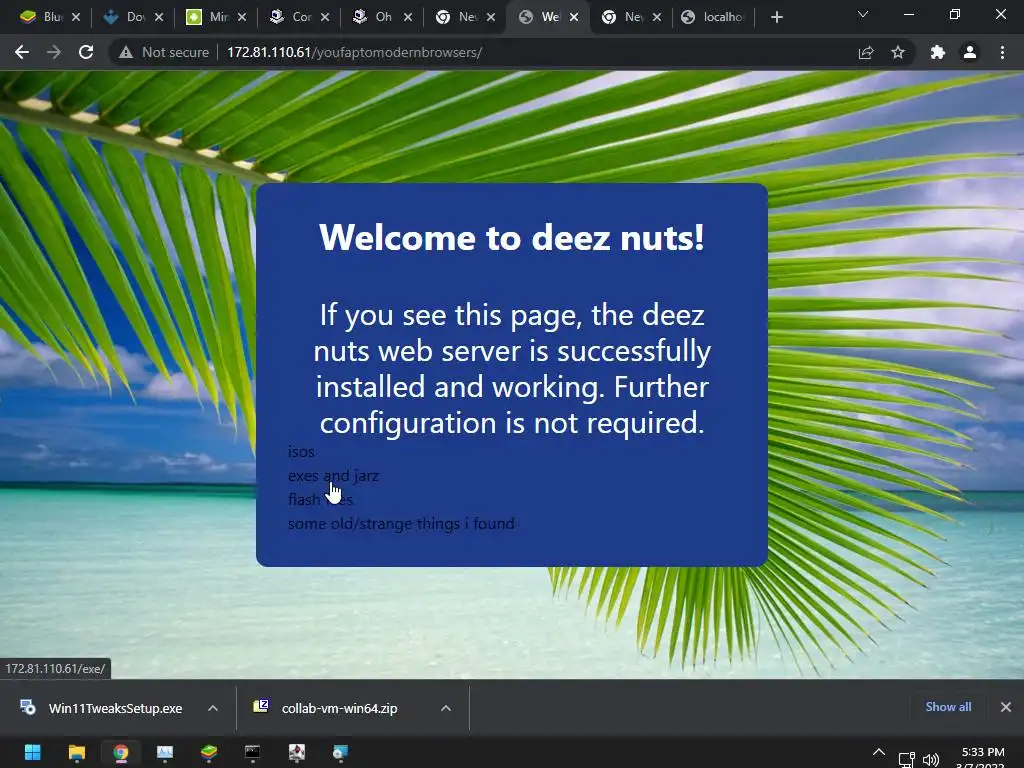The width and height of the screenshot is (1024, 768).
Task: Open the exes and jarz link
Action: (x=333, y=475)
